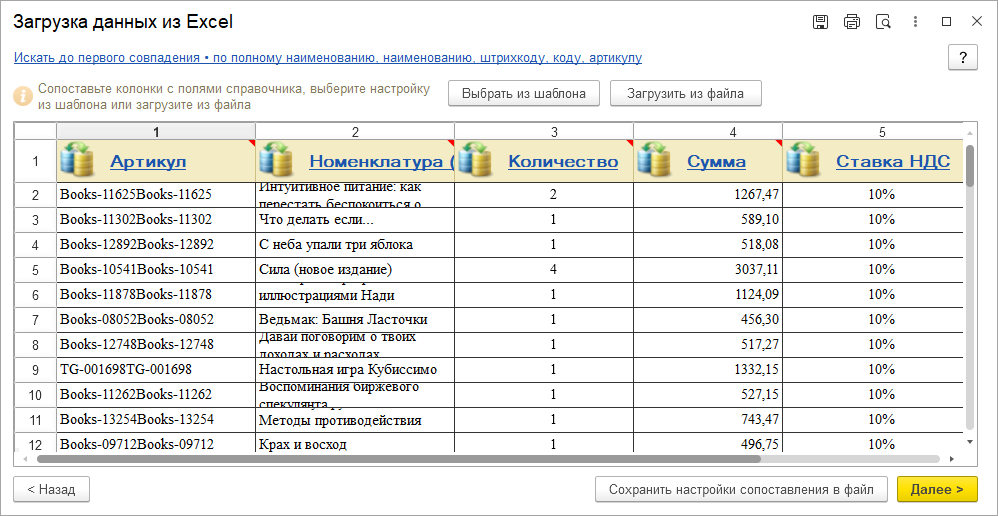The height and width of the screenshot is (516, 998).
Task: Click the database icon beside Артикул
Action: (x=78, y=161)
